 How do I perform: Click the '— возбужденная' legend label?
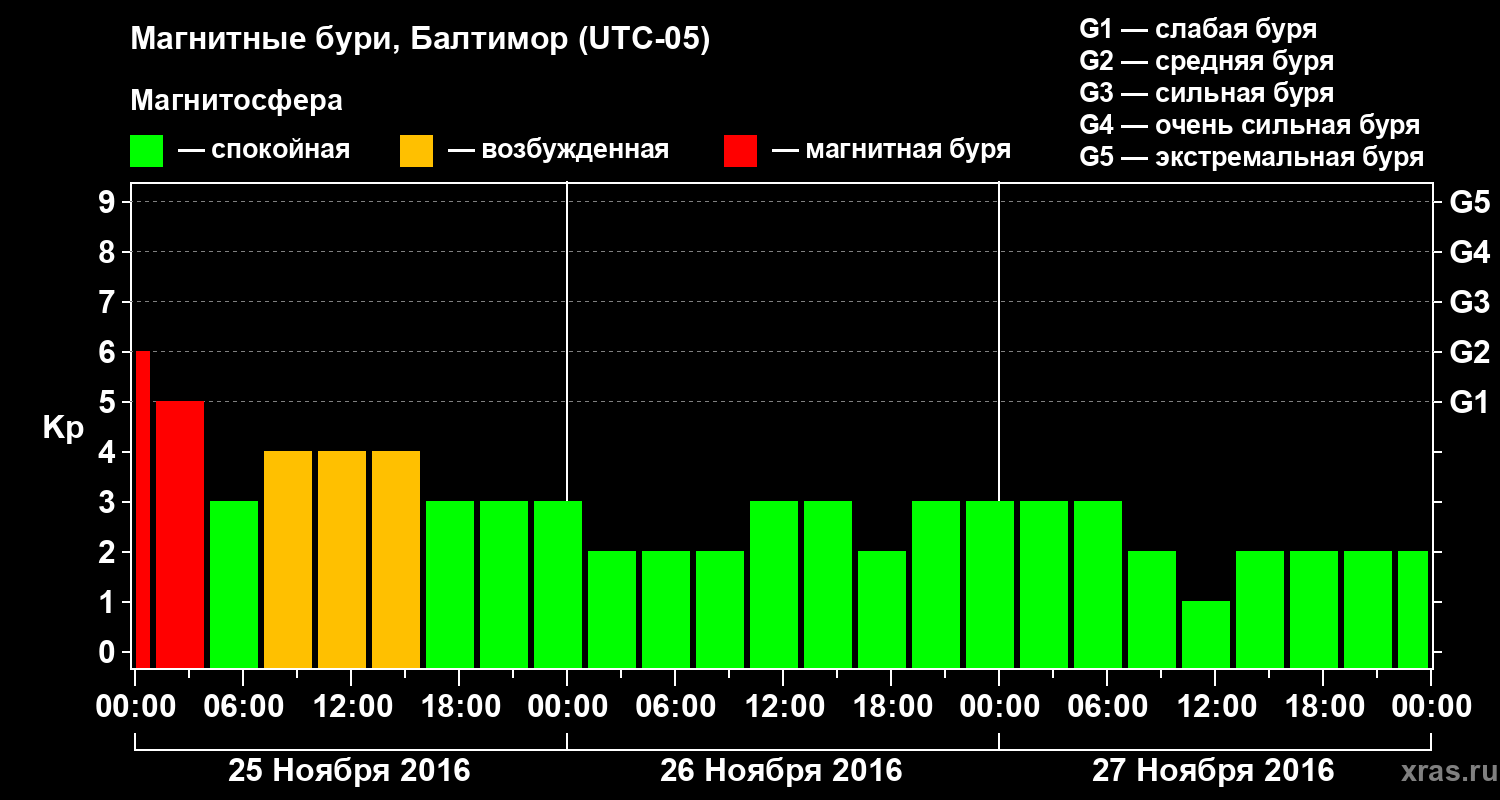tap(558, 151)
